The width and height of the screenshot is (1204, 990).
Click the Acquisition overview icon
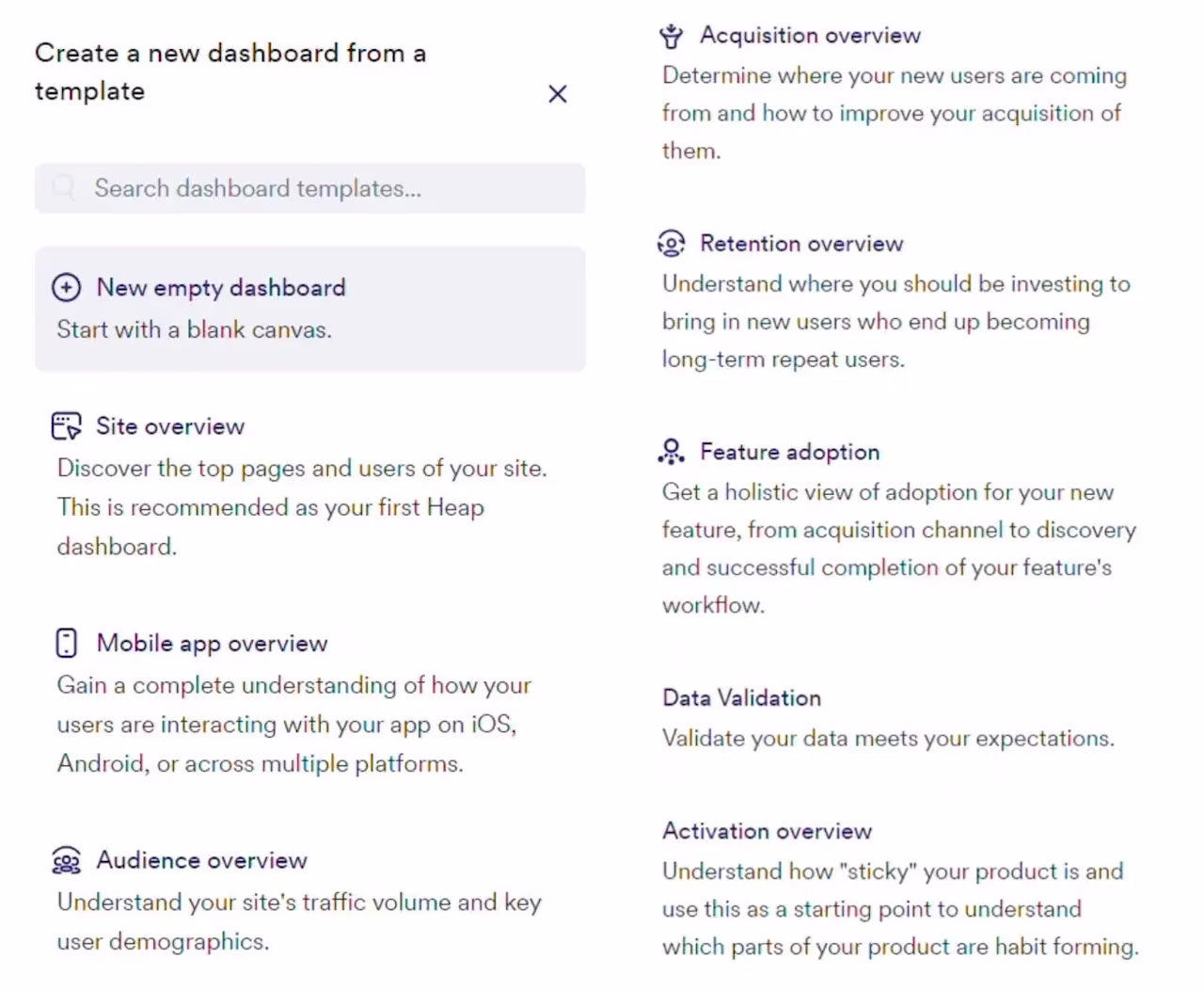(x=671, y=36)
